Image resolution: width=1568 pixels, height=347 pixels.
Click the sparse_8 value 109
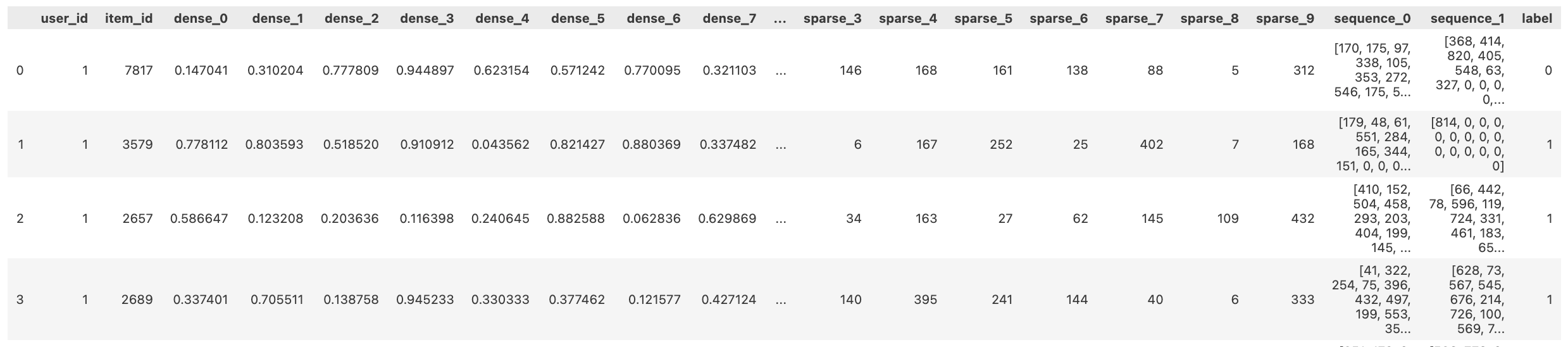pyautogui.click(x=1228, y=218)
